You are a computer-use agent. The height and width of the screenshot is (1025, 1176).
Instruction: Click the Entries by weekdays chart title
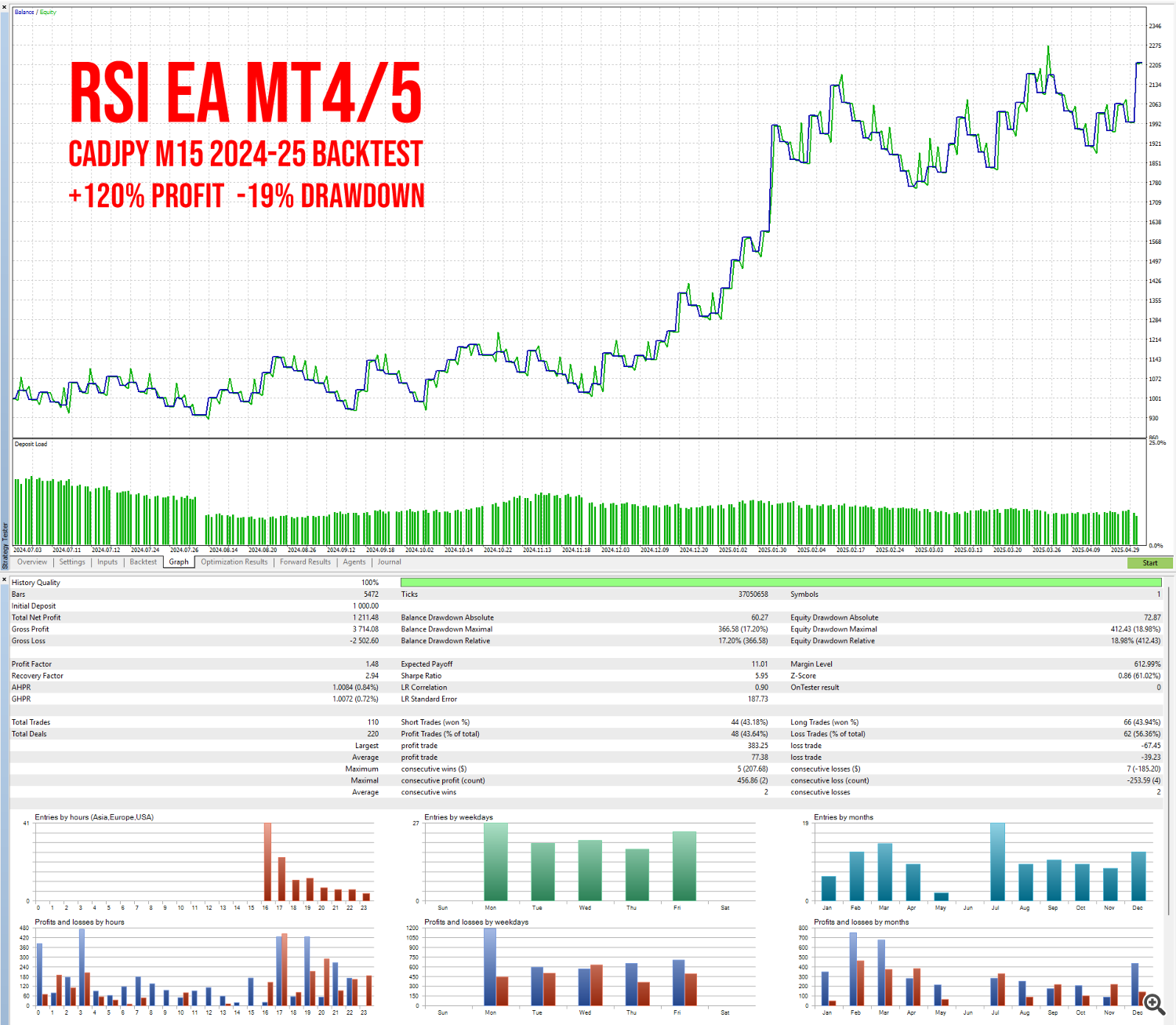coord(459,817)
